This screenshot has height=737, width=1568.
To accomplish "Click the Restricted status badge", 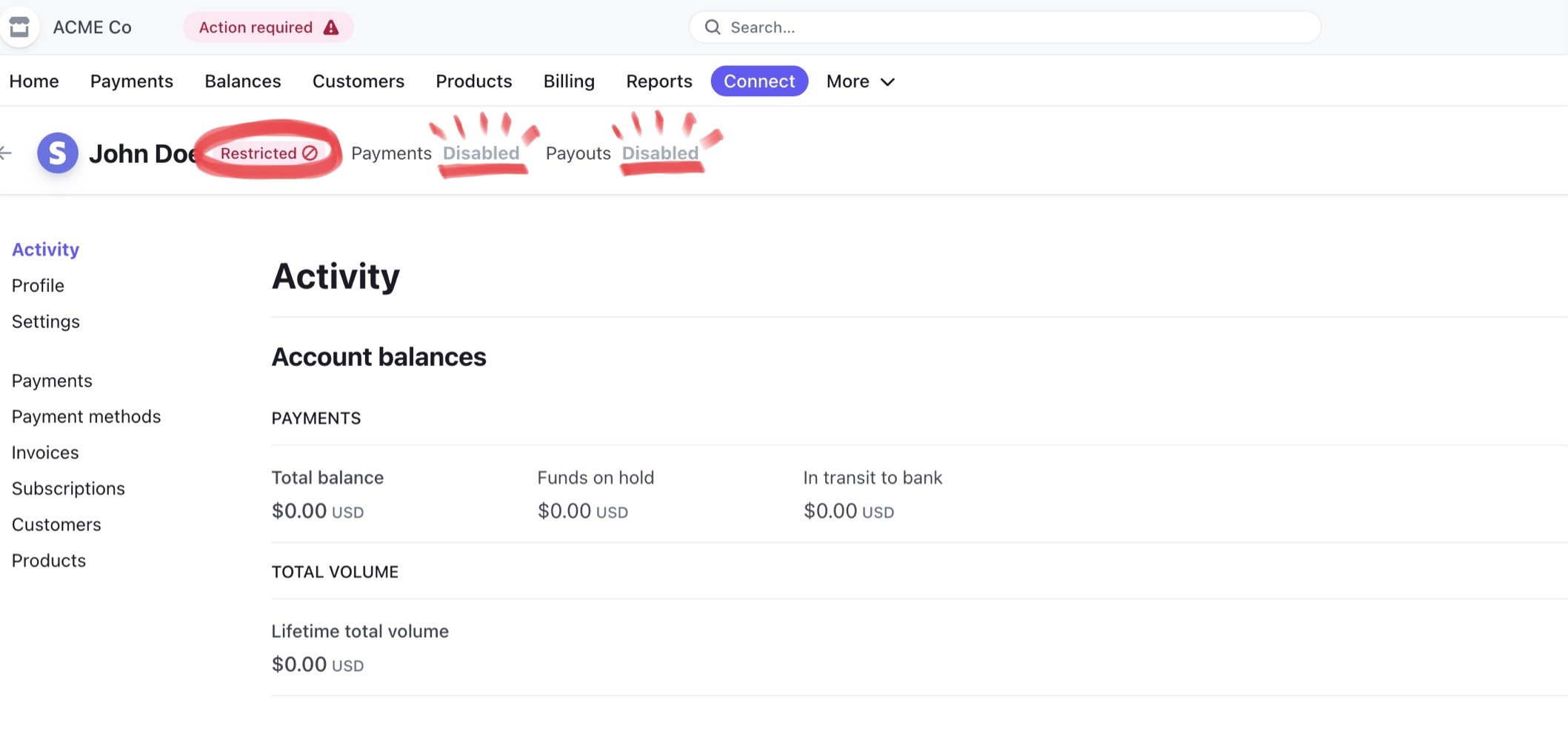I will 268,153.
